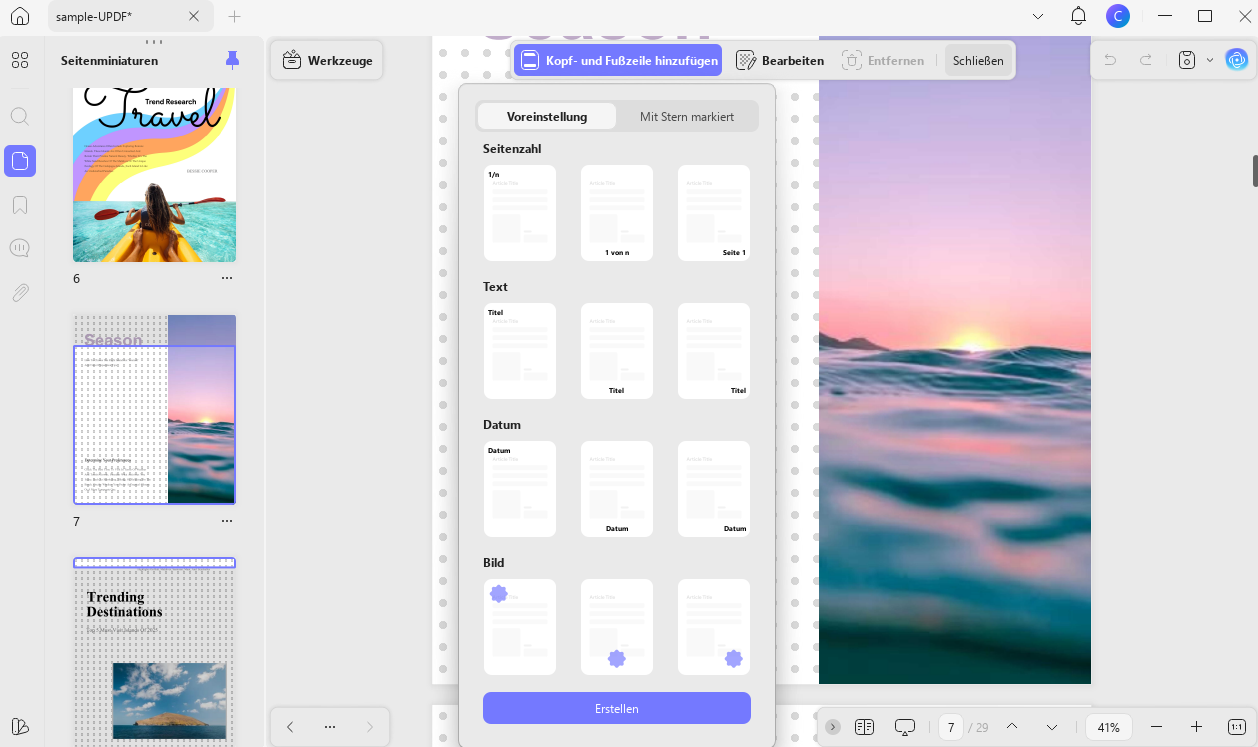Select the sample-UPDF document tab
The image size is (1258, 747).
130,17
